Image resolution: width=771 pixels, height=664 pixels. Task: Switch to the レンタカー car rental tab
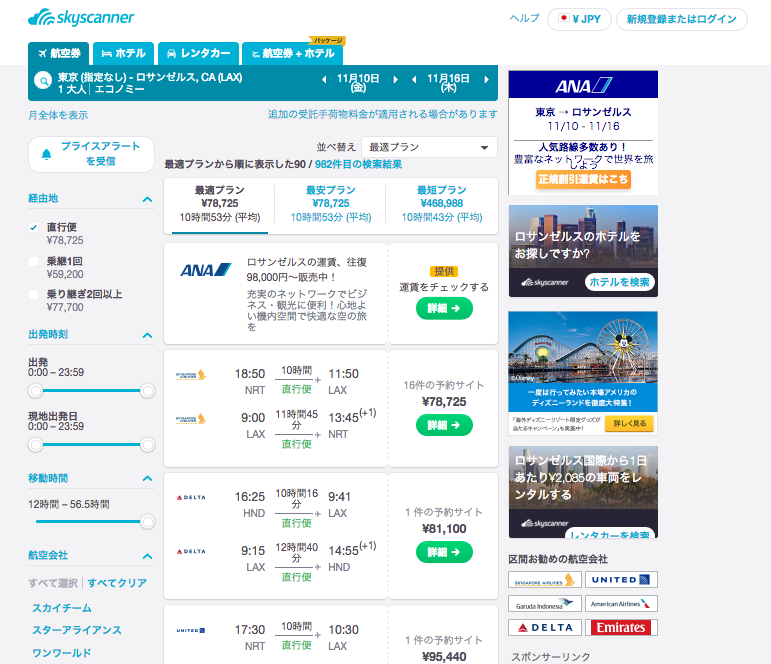(x=199, y=53)
